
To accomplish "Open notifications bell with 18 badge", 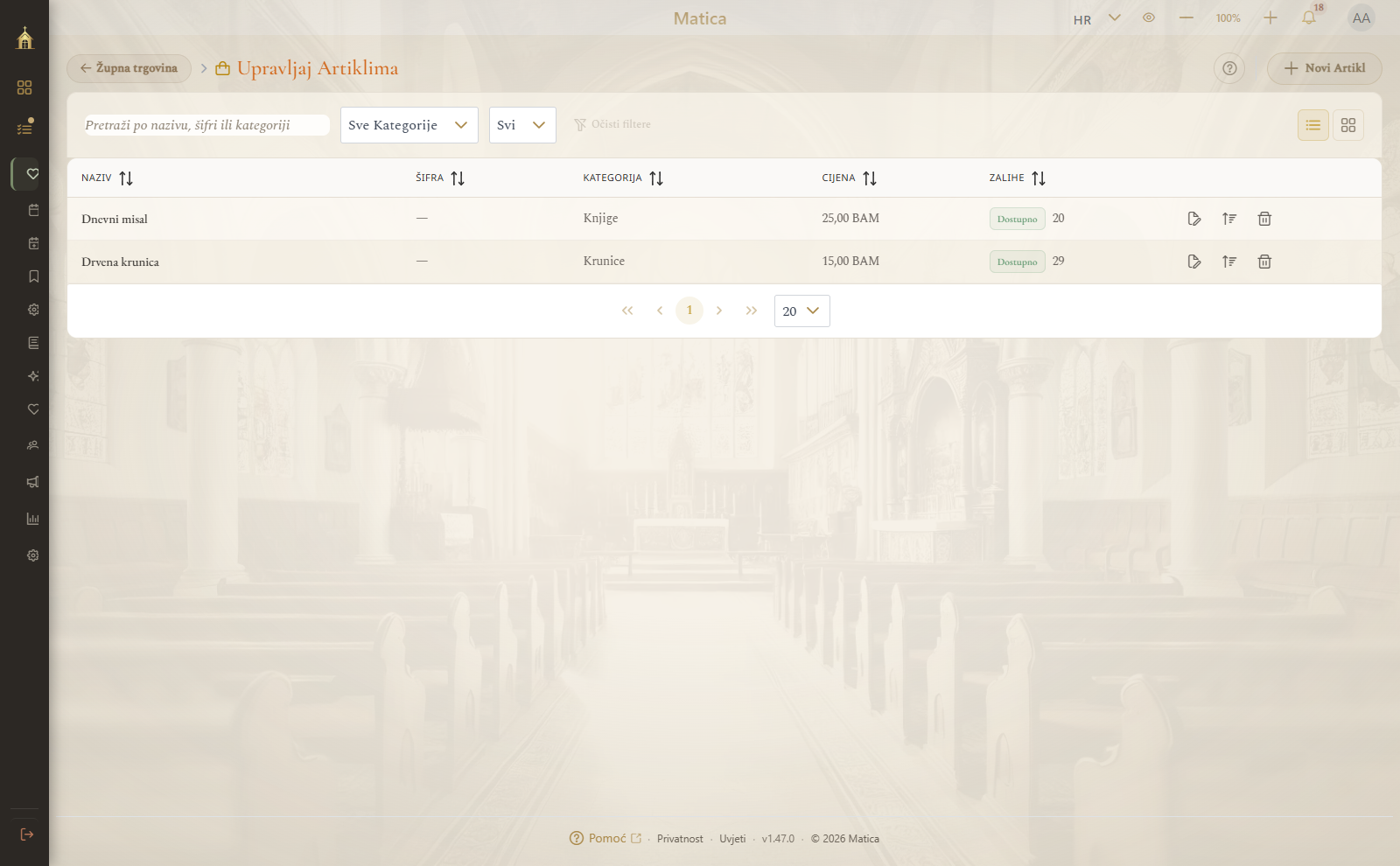I will [x=1309, y=17].
